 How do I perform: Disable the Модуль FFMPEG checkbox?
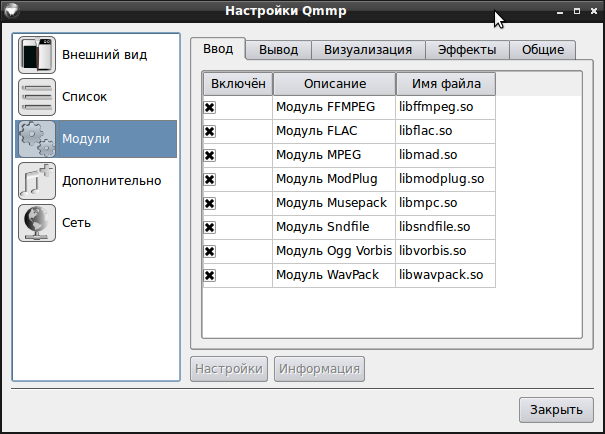pyautogui.click(x=210, y=108)
